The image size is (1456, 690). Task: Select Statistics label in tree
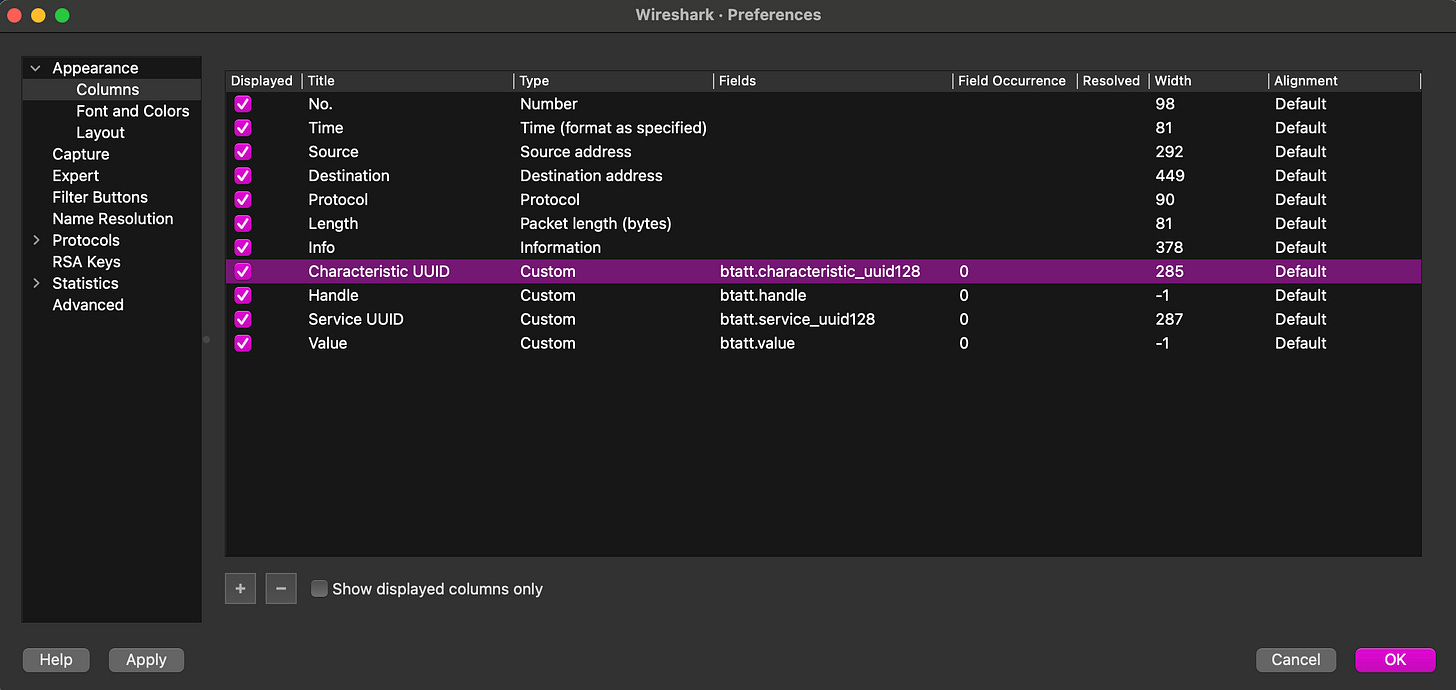click(85, 283)
